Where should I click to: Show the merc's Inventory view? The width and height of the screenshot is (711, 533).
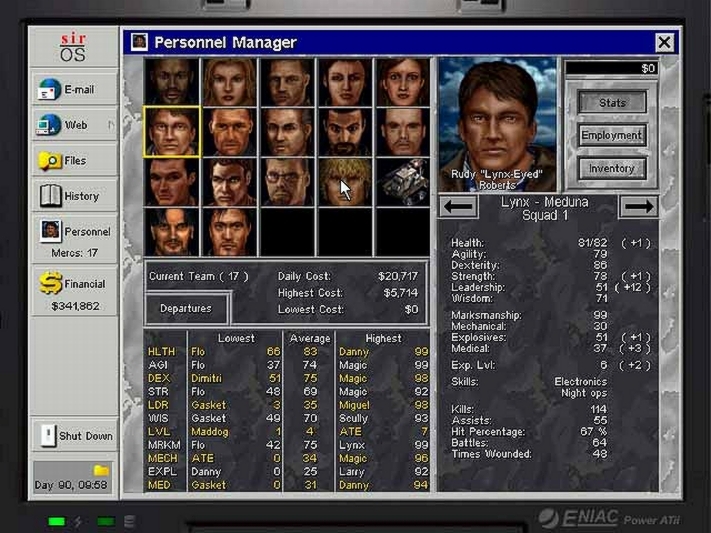[x=612, y=169]
